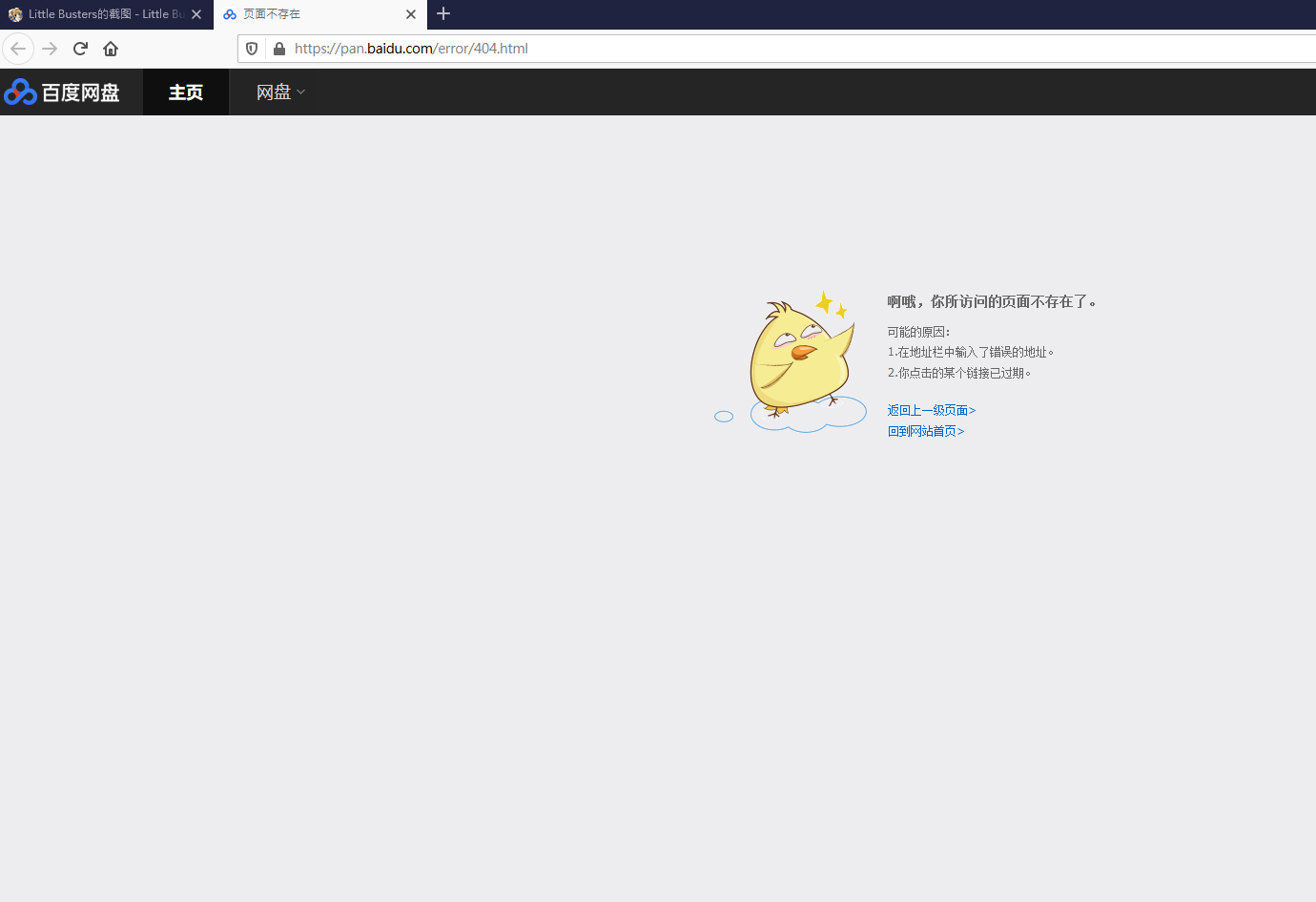Click the yellow chick 404 illustration
Screen dimensions: 1316x902
(792, 361)
